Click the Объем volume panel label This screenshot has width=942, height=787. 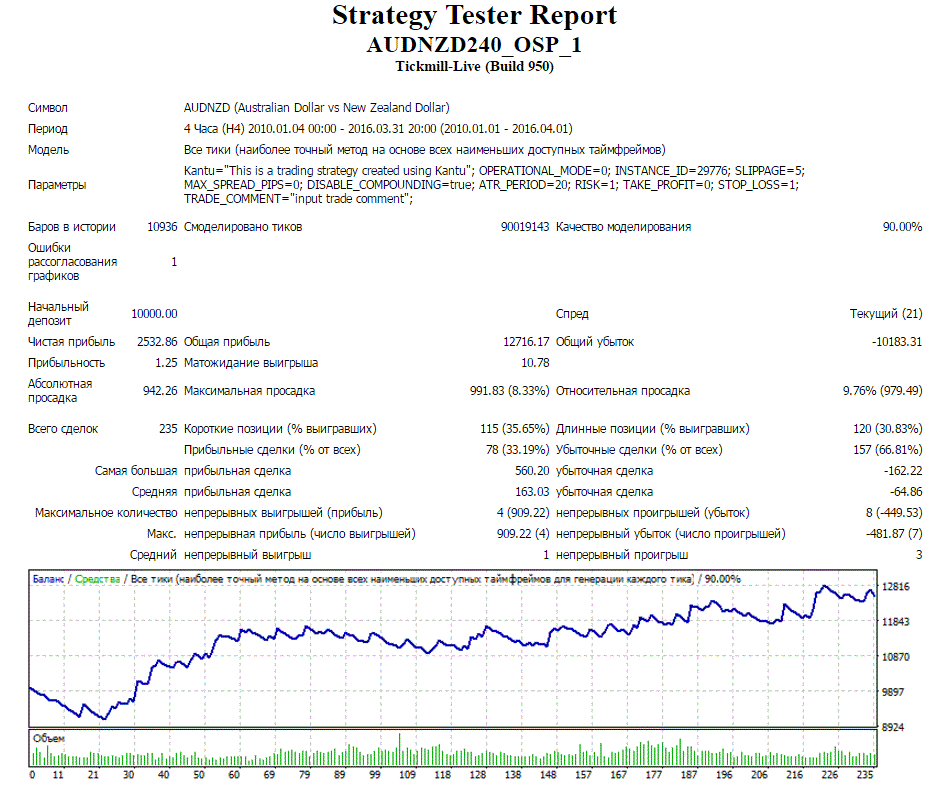[49, 738]
